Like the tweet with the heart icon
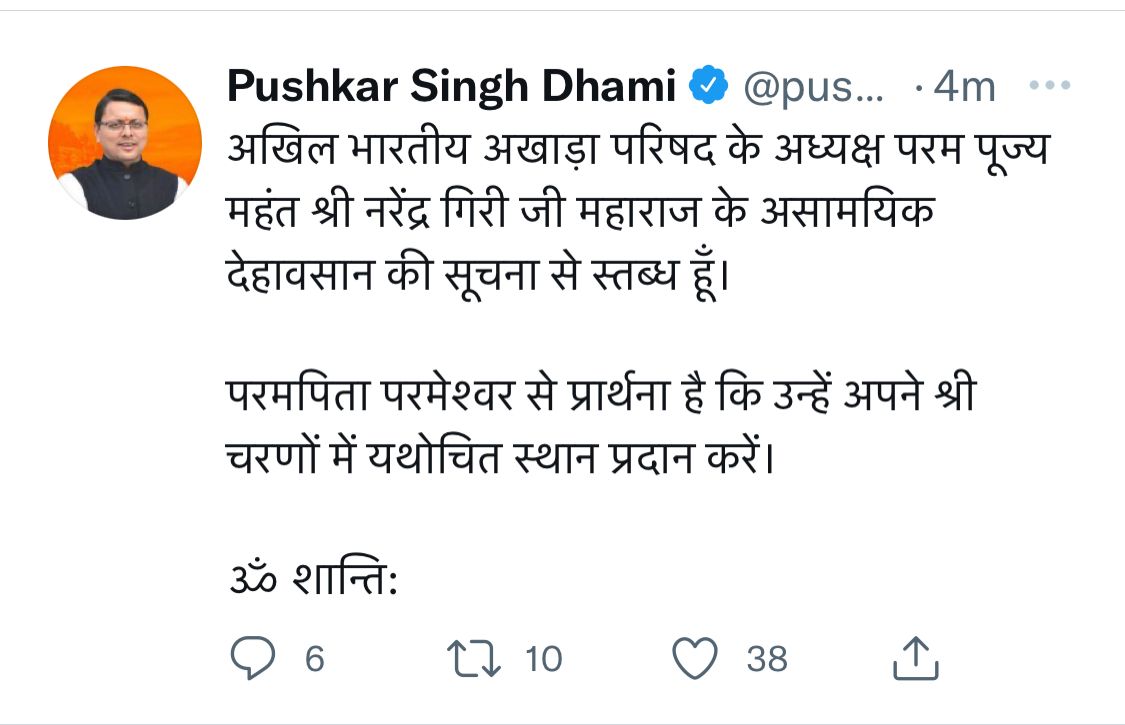Image resolution: width=1125 pixels, height=725 pixels. [695, 658]
